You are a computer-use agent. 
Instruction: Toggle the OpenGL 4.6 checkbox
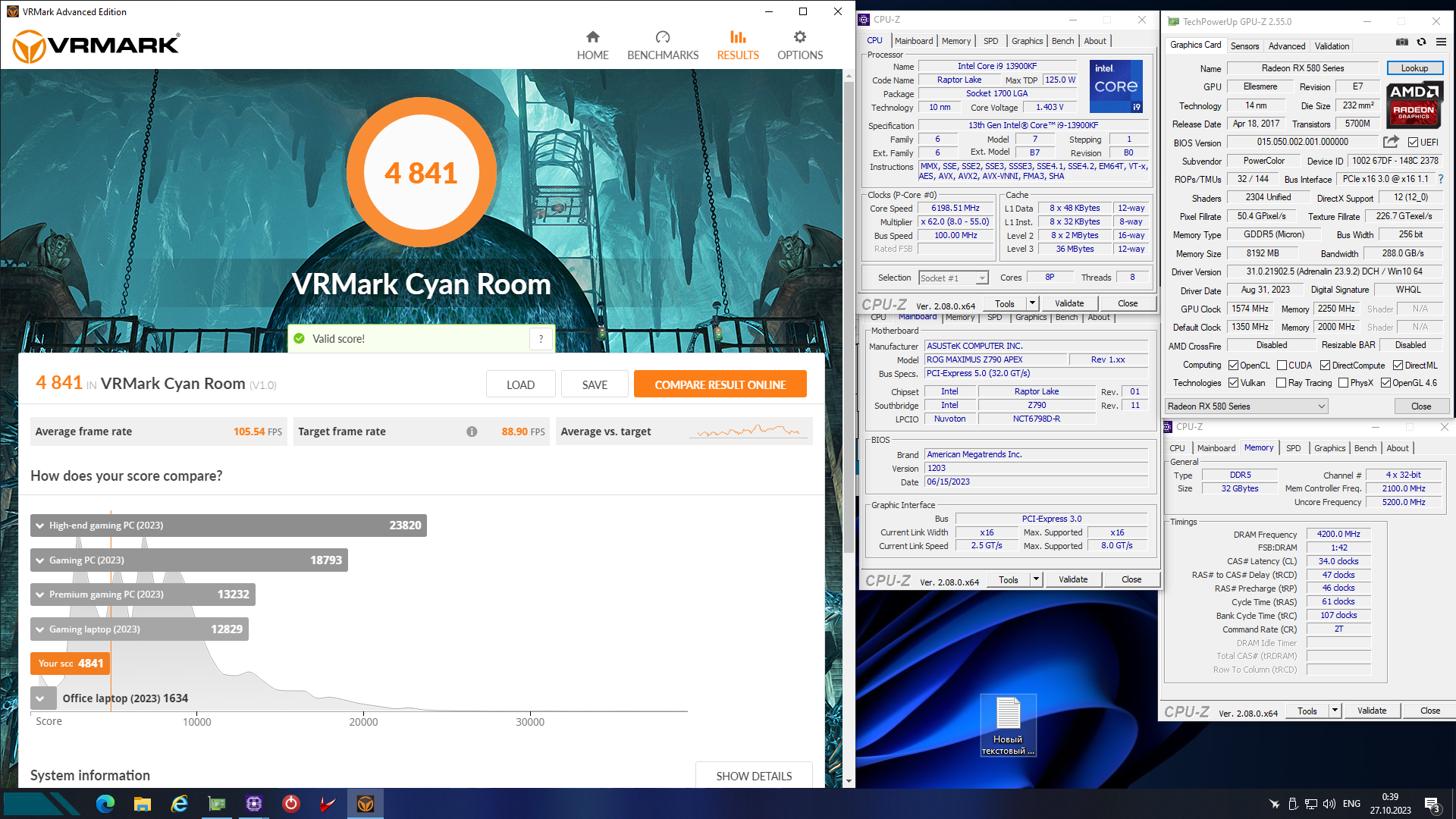1385,383
